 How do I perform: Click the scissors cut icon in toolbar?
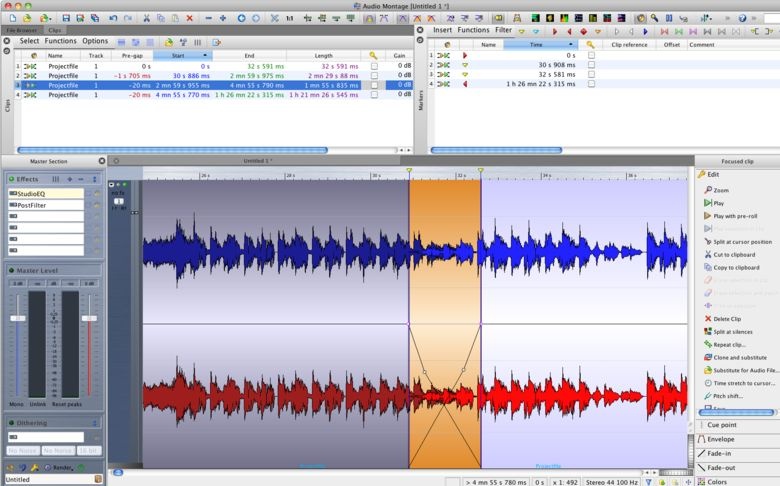(146, 18)
